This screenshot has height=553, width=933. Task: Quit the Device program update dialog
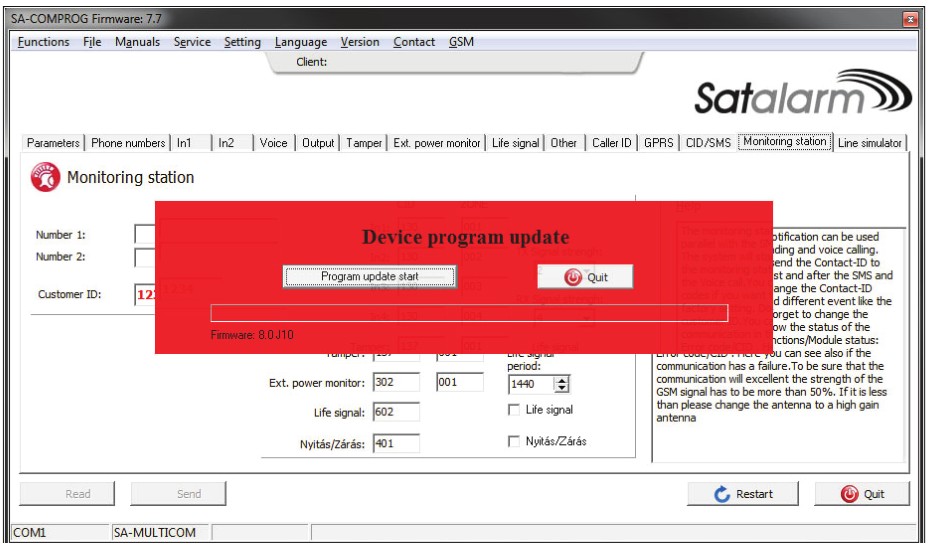586,277
